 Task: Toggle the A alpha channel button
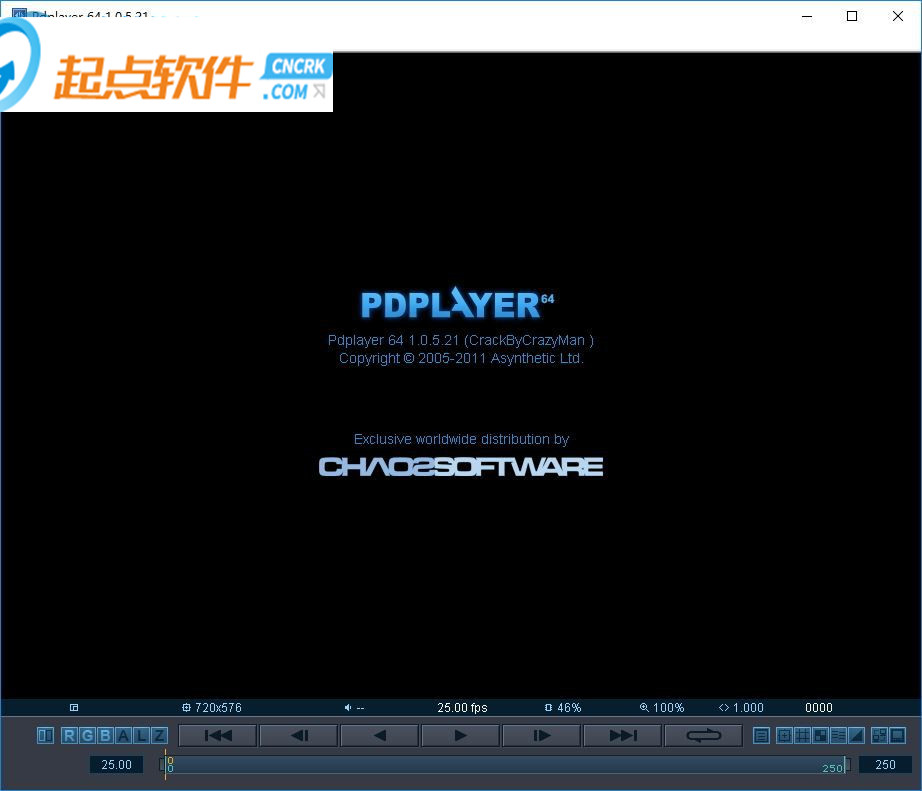(123, 736)
